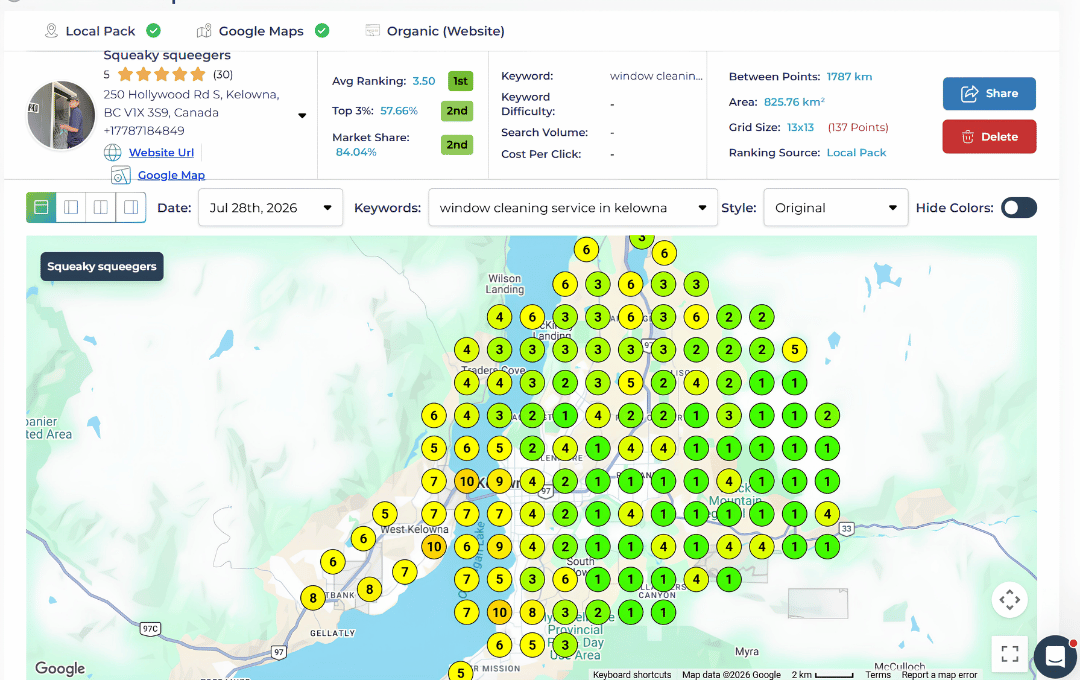Click the Local Pack pin icon
The height and width of the screenshot is (680, 1080).
[51, 31]
